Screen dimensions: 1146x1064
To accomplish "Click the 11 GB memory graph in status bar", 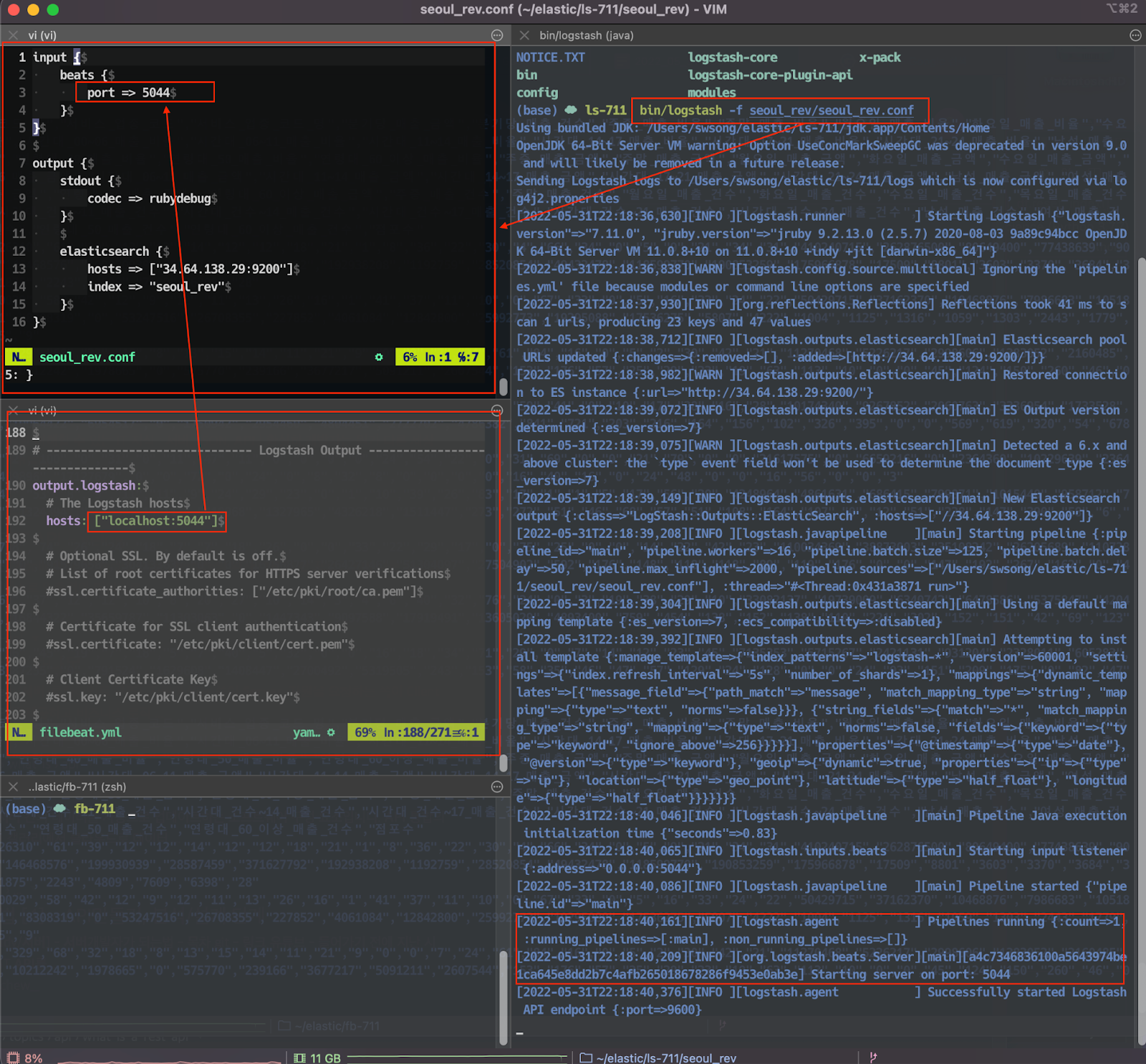I will pyautogui.click(x=457, y=1058).
